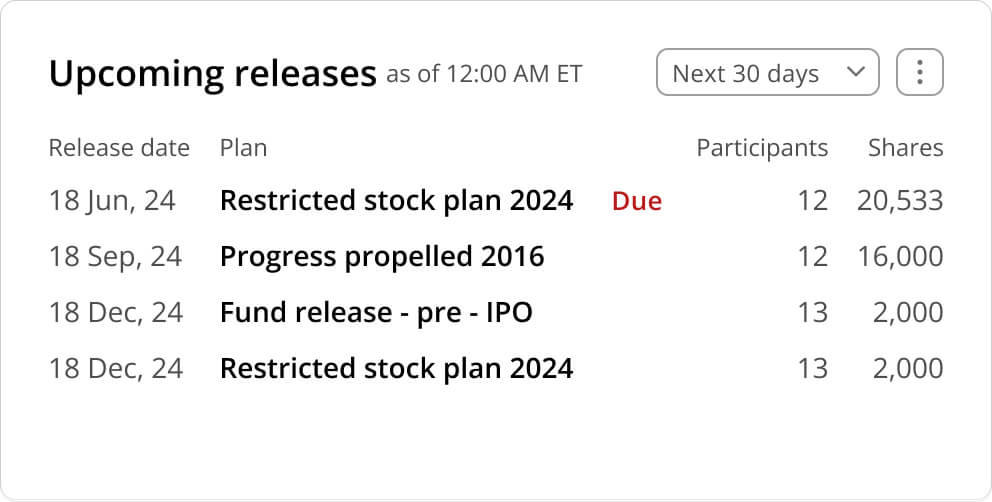Image resolution: width=992 pixels, height=502 pixels.
Task: Click participants count in Progress propelled row
Action: click(x=812, y=257)
